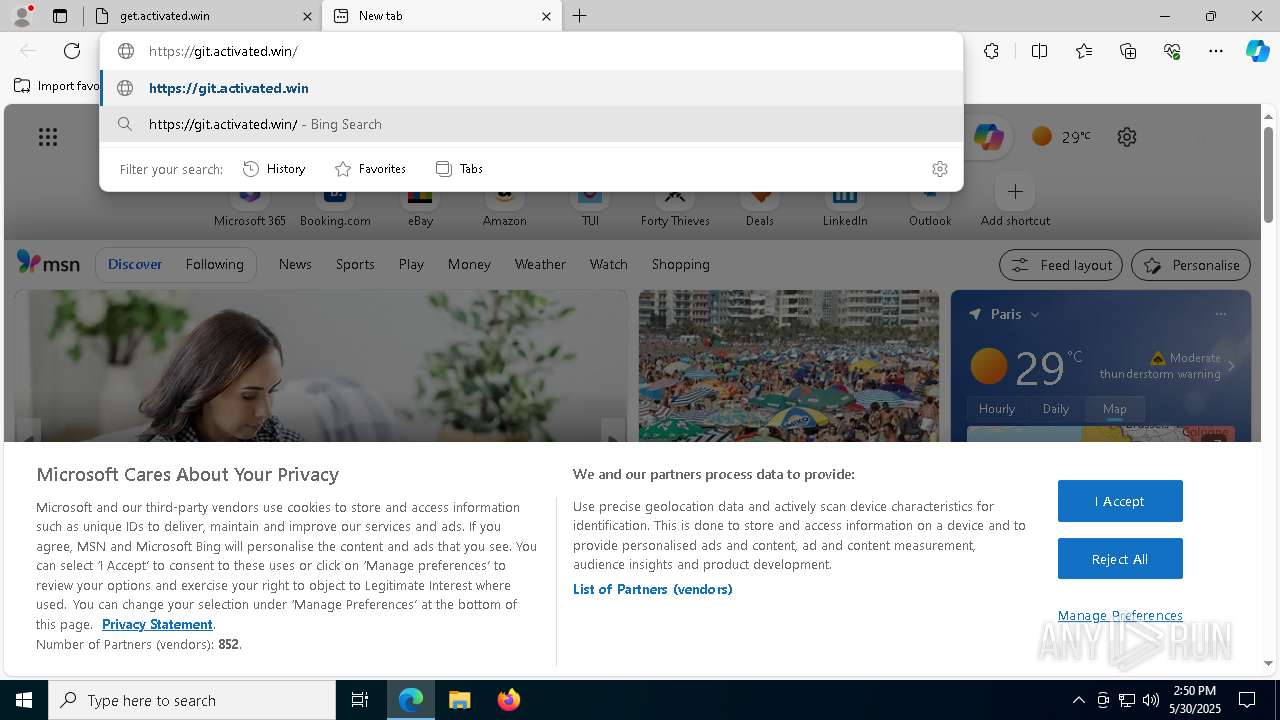Open the Favorites star icon
The height and width of the screenshot is (720, 1280).
(1084, 51)
